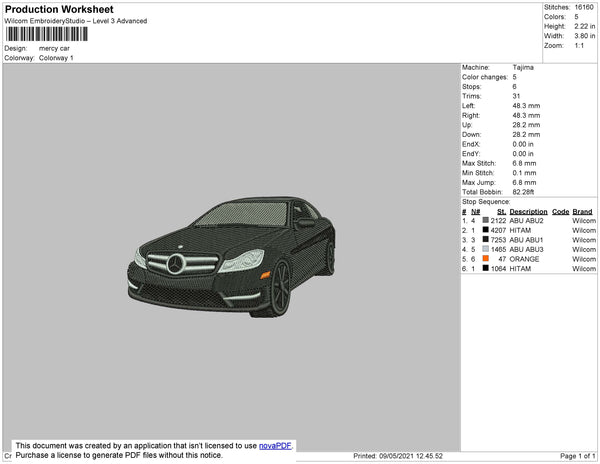Screen dimensions: 600x464
Task: Select the ORANGE thread color swatch
Action: [x=486, y=259]
